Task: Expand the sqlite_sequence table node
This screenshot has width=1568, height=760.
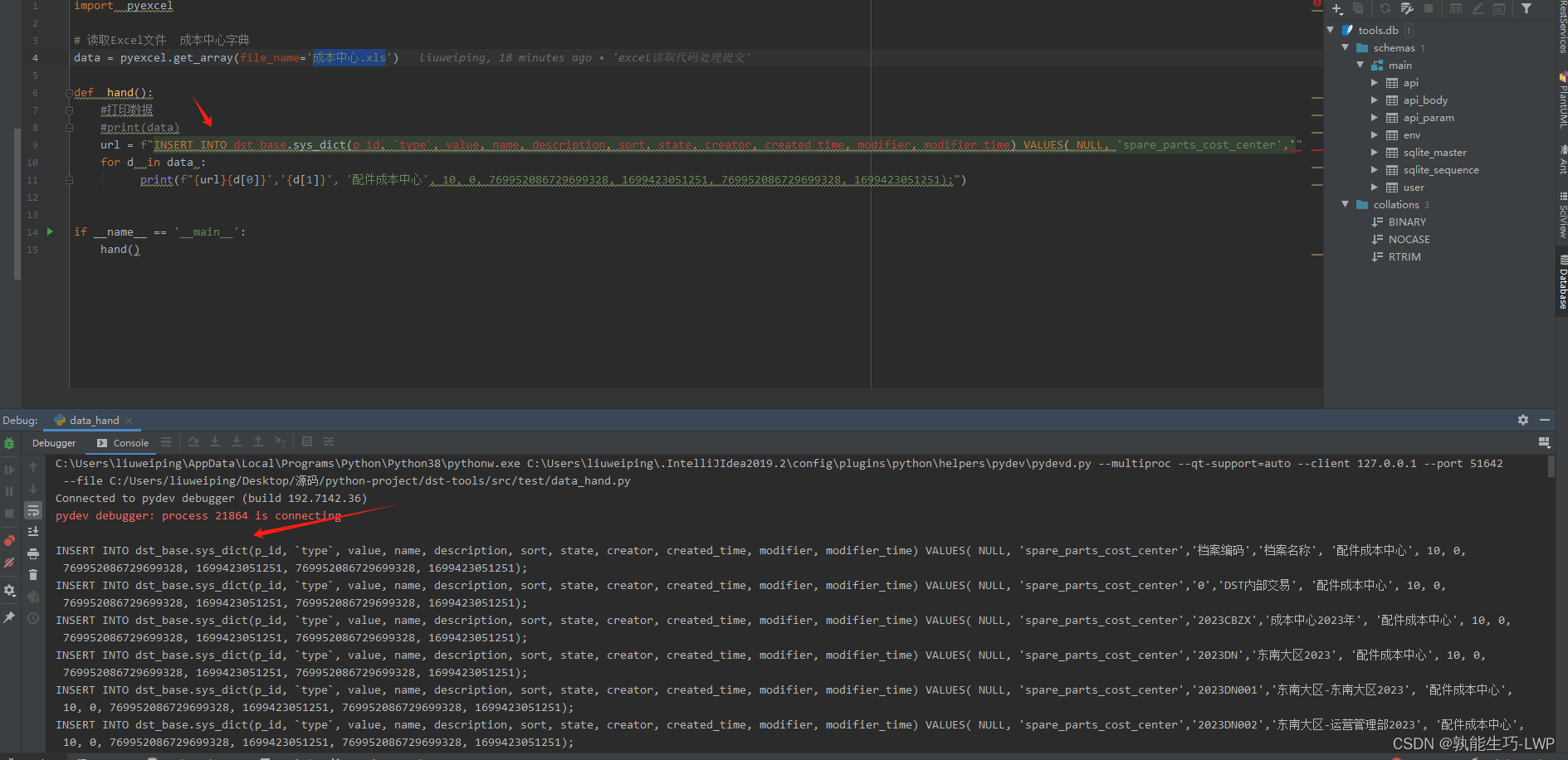Action: [1375, 169]
